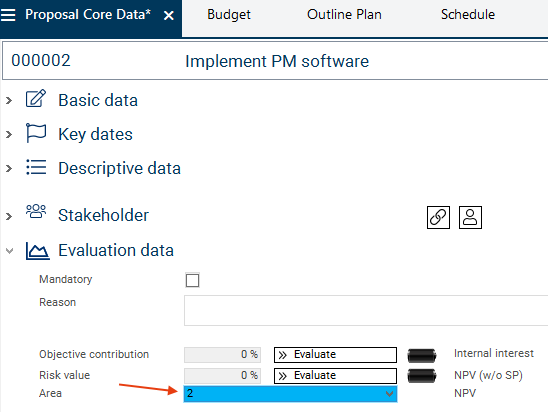Click the Basic data pencil icon
This screenshot has width=548, height=412.
click(36, 99)
